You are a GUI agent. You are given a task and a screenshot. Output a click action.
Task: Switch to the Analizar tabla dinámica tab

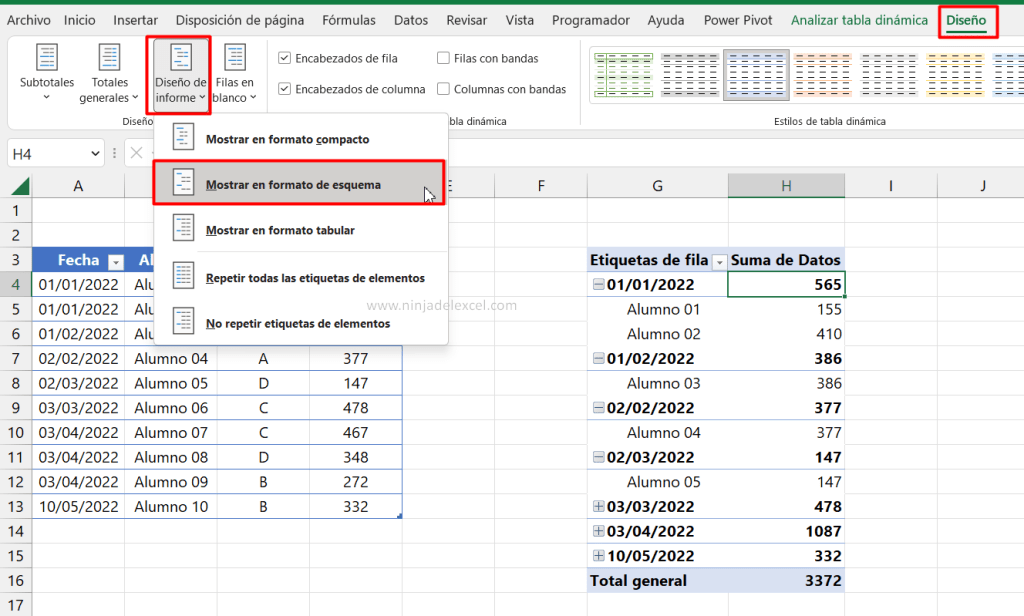(x=859, y=19)
